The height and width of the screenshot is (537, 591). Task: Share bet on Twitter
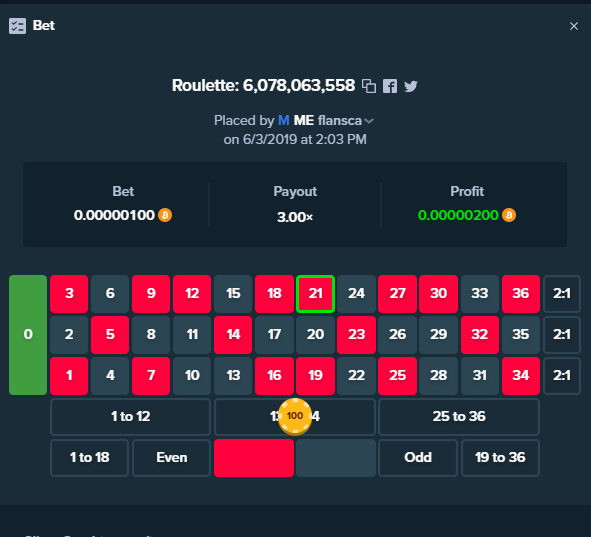[411, 86]
